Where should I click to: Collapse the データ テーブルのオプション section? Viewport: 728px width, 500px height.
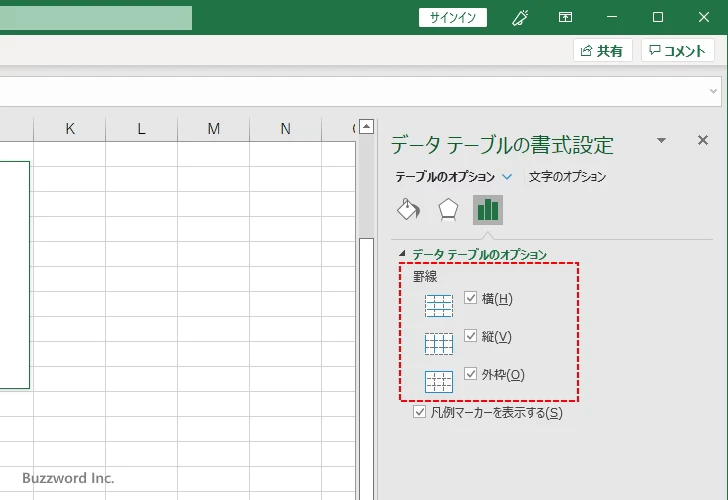pos(402,253)
